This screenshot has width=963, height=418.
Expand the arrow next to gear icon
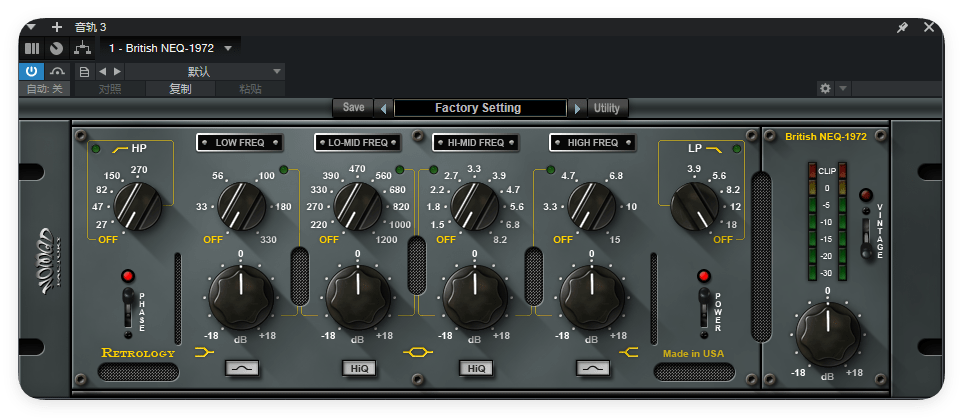[843, 88]
